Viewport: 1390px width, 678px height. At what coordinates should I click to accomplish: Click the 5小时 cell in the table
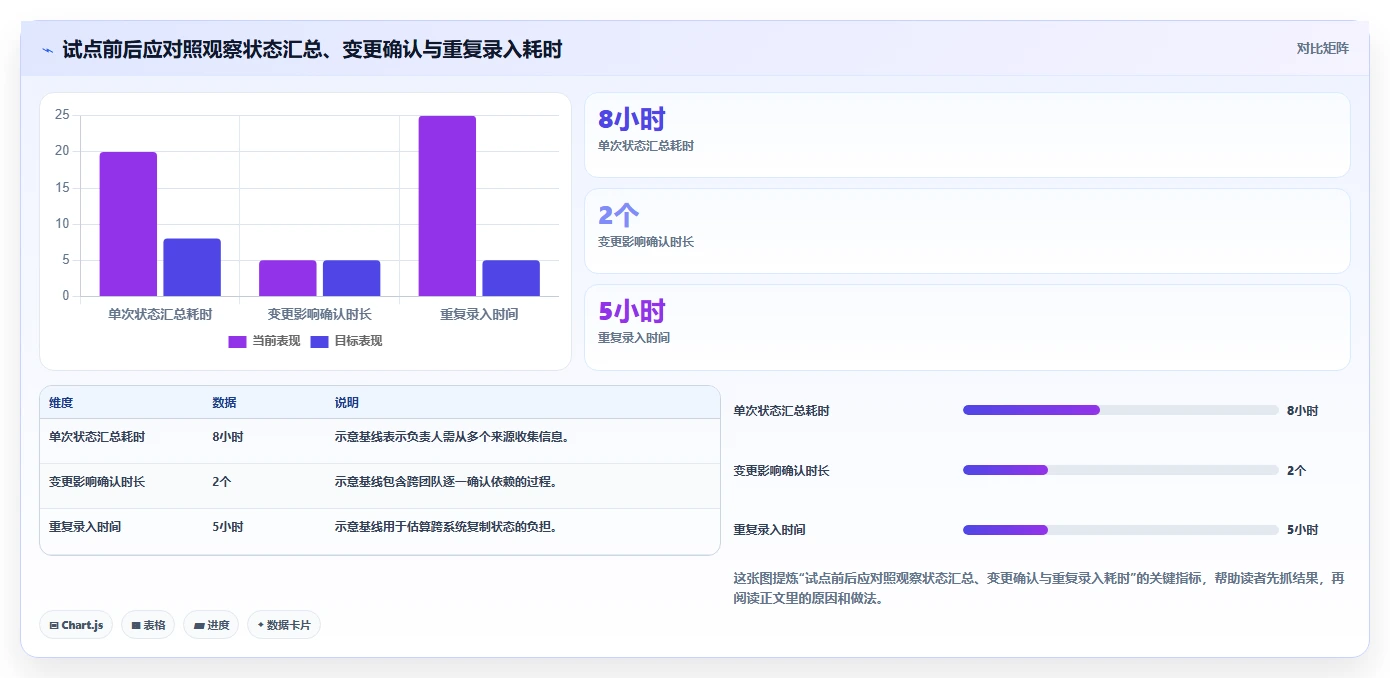228,526
